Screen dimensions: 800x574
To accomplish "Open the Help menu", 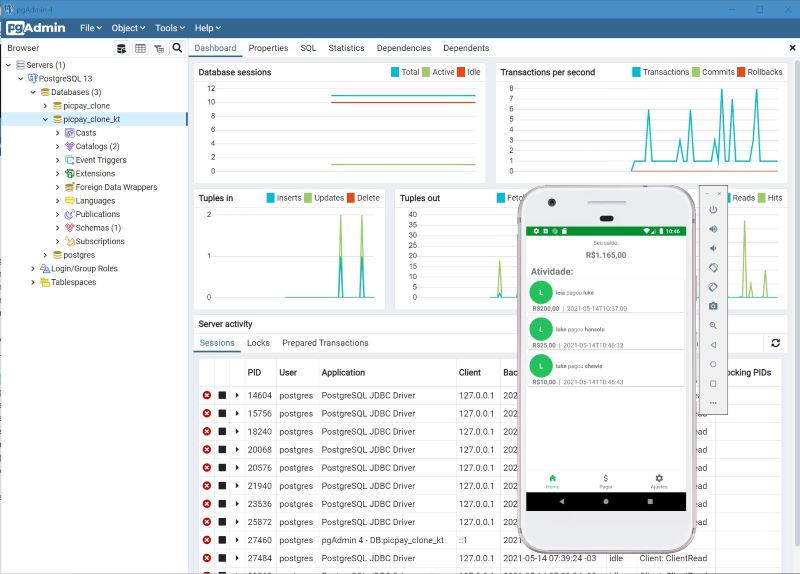I will 208,28.
